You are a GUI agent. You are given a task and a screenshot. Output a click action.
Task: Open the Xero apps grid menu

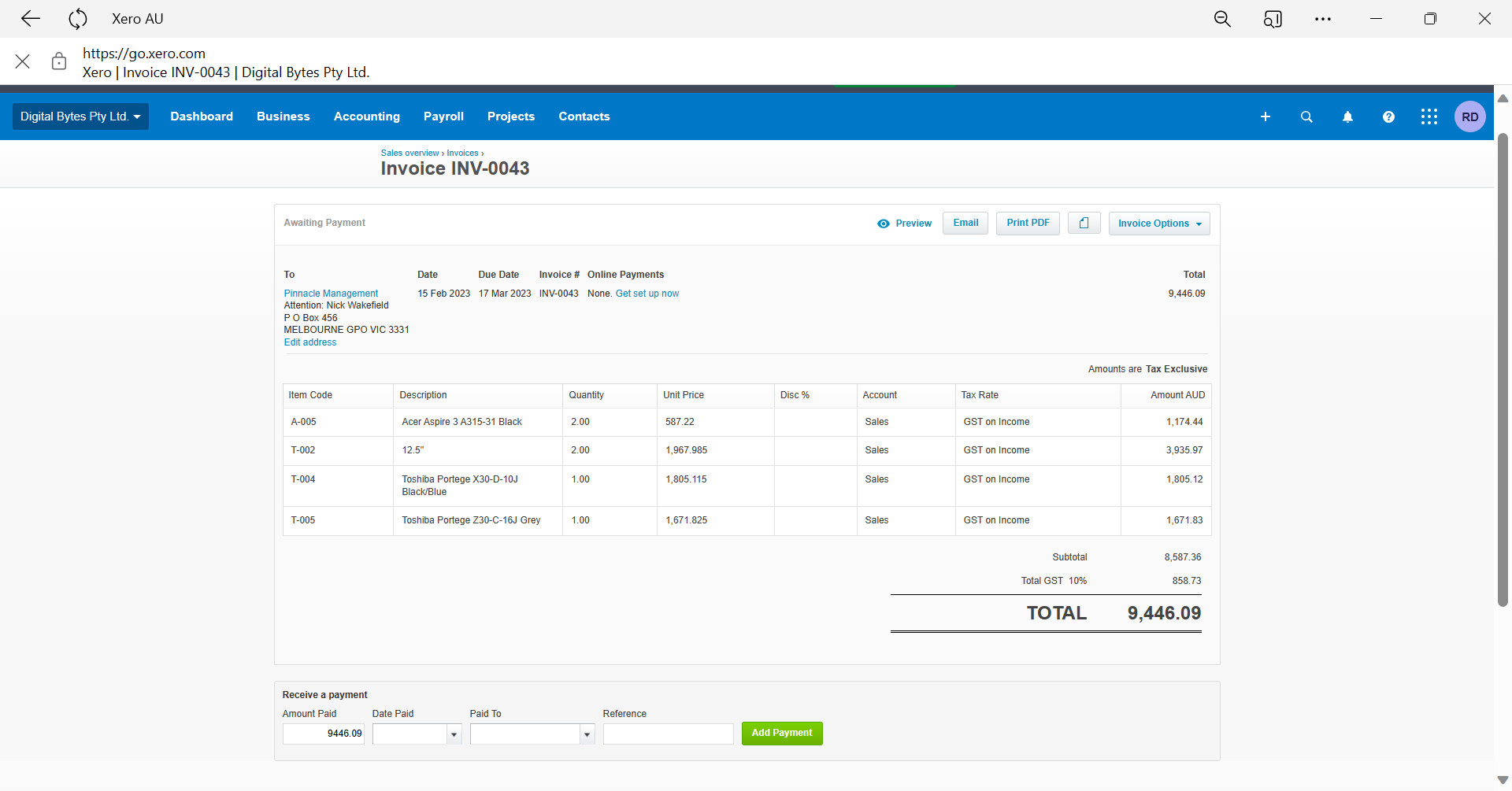(1429, 116)
